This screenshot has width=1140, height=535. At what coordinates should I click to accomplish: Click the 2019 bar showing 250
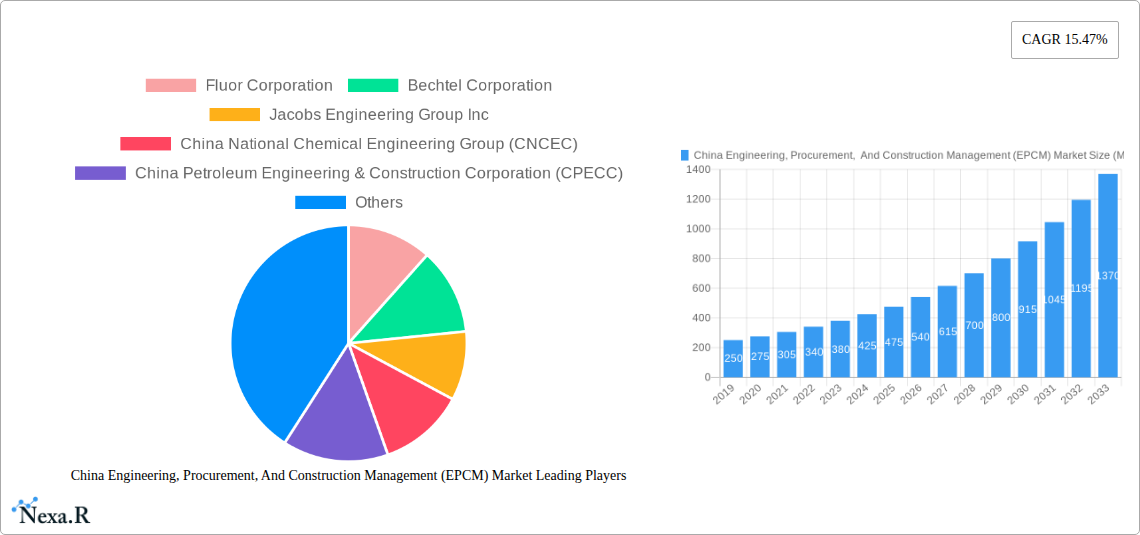pos(733,359)
